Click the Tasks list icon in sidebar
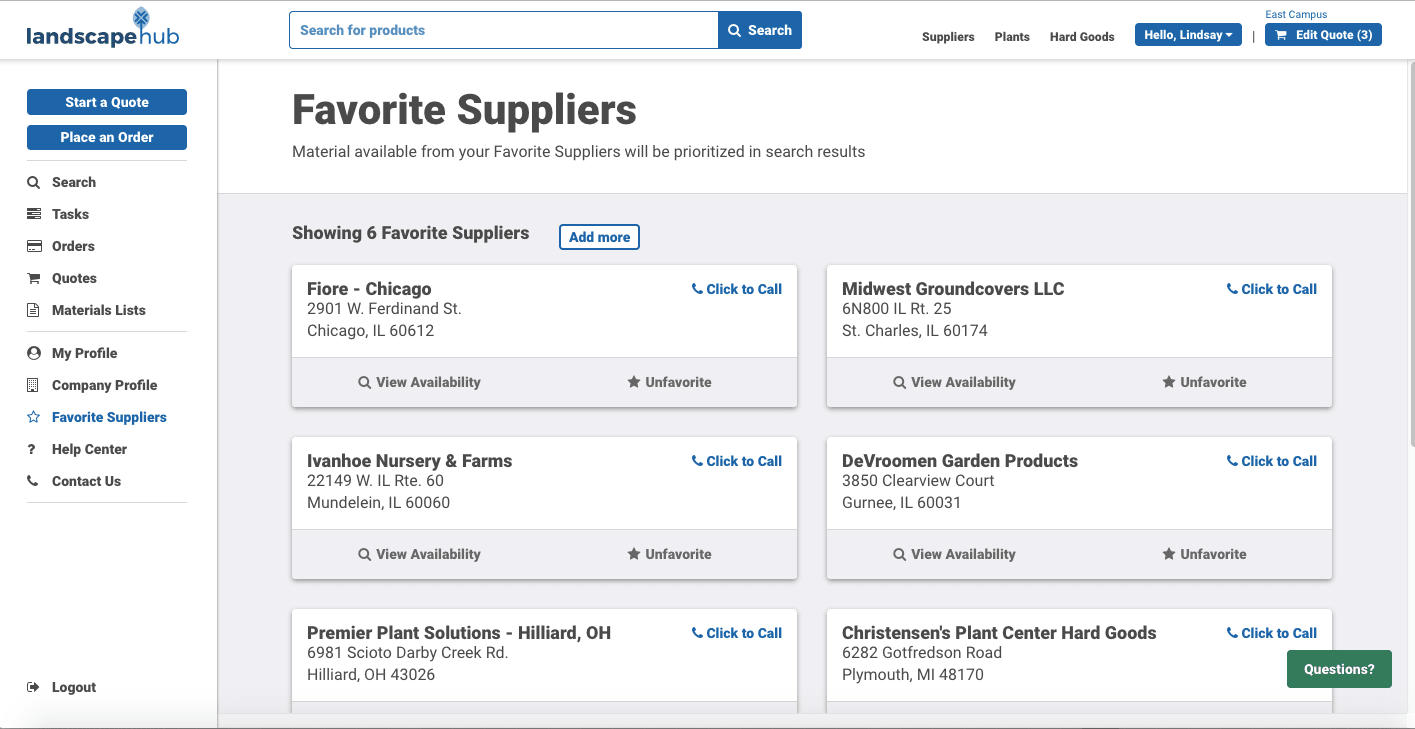Image resolution: width=1415 pixels, height=729 pixels. [x=34, y=214]
